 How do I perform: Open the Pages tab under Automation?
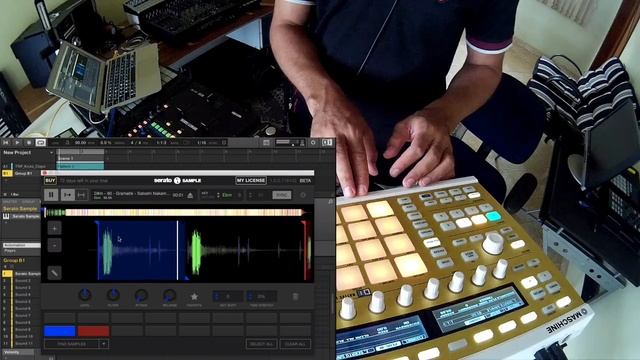(10, 251)
